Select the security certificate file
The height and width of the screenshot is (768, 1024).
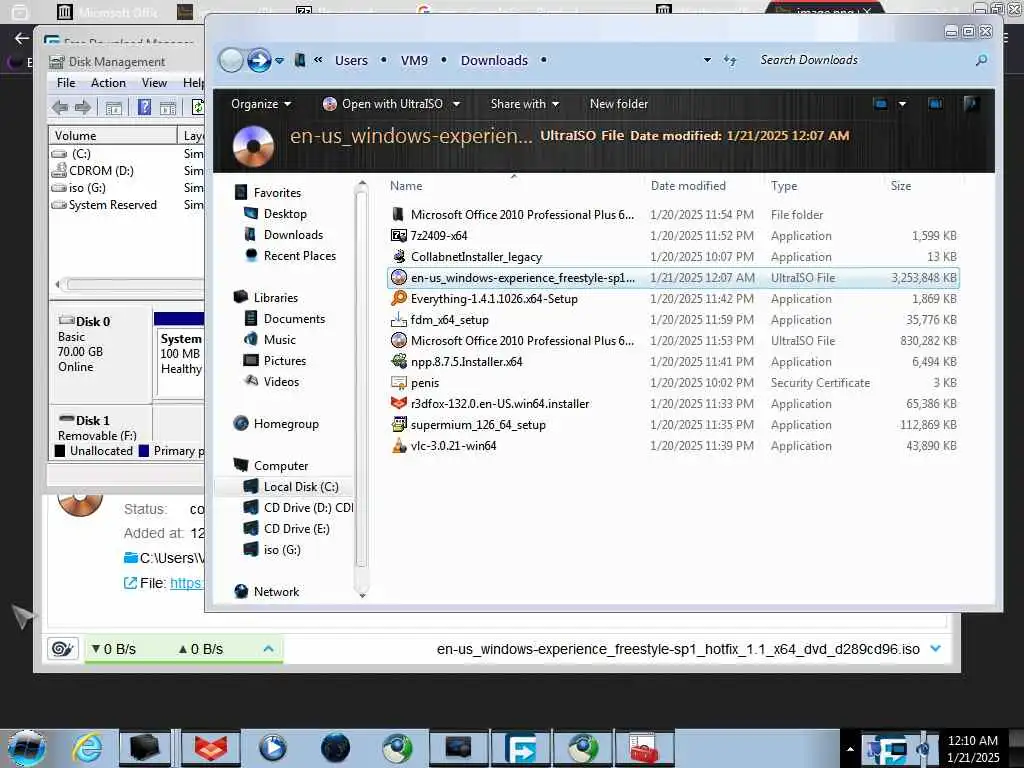tap(673, 383)
